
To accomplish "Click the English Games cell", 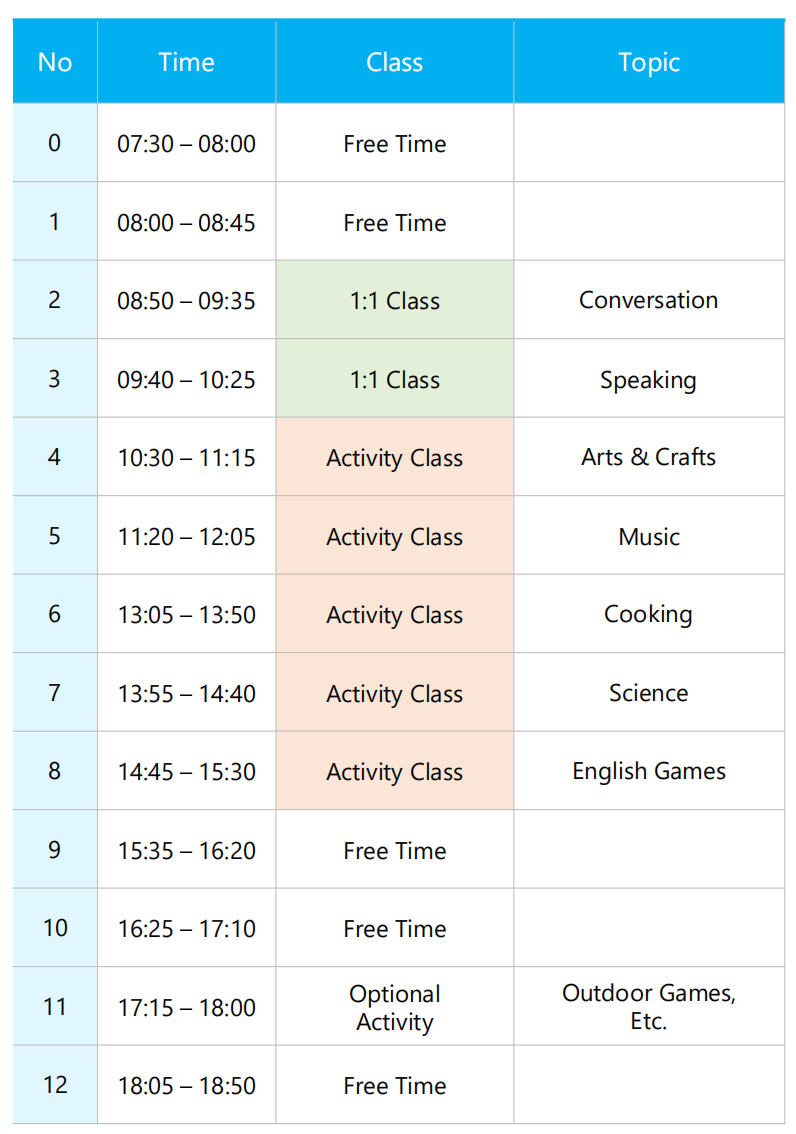I will coord(649,771).
